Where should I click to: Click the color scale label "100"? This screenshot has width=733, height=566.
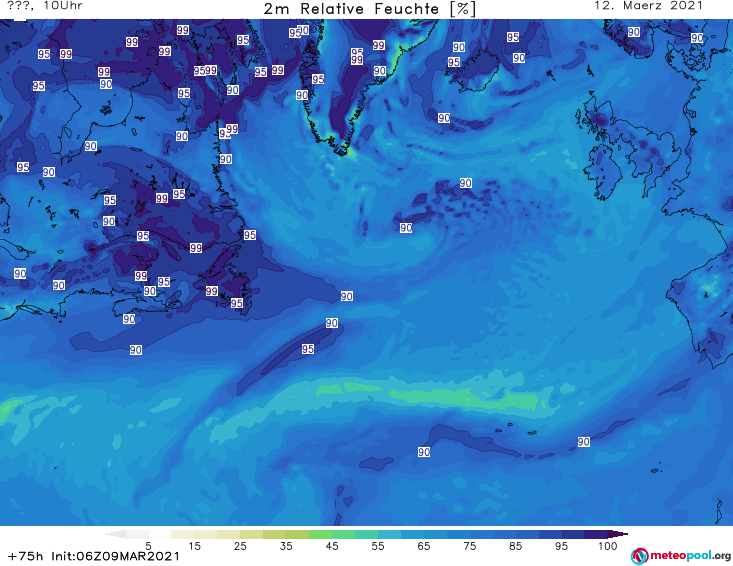pos(607,546)
